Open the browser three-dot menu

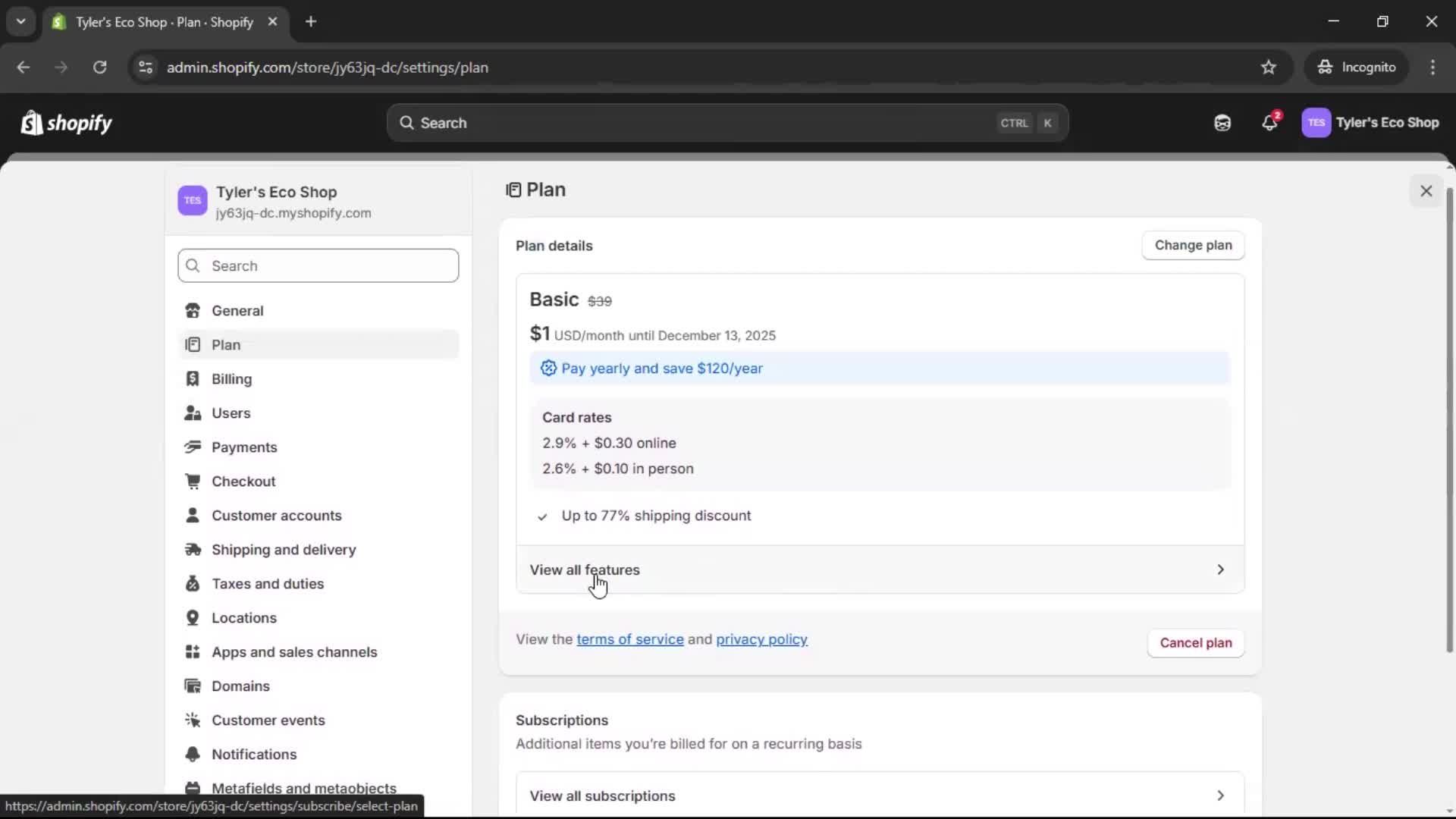[x=1432, y=67]
